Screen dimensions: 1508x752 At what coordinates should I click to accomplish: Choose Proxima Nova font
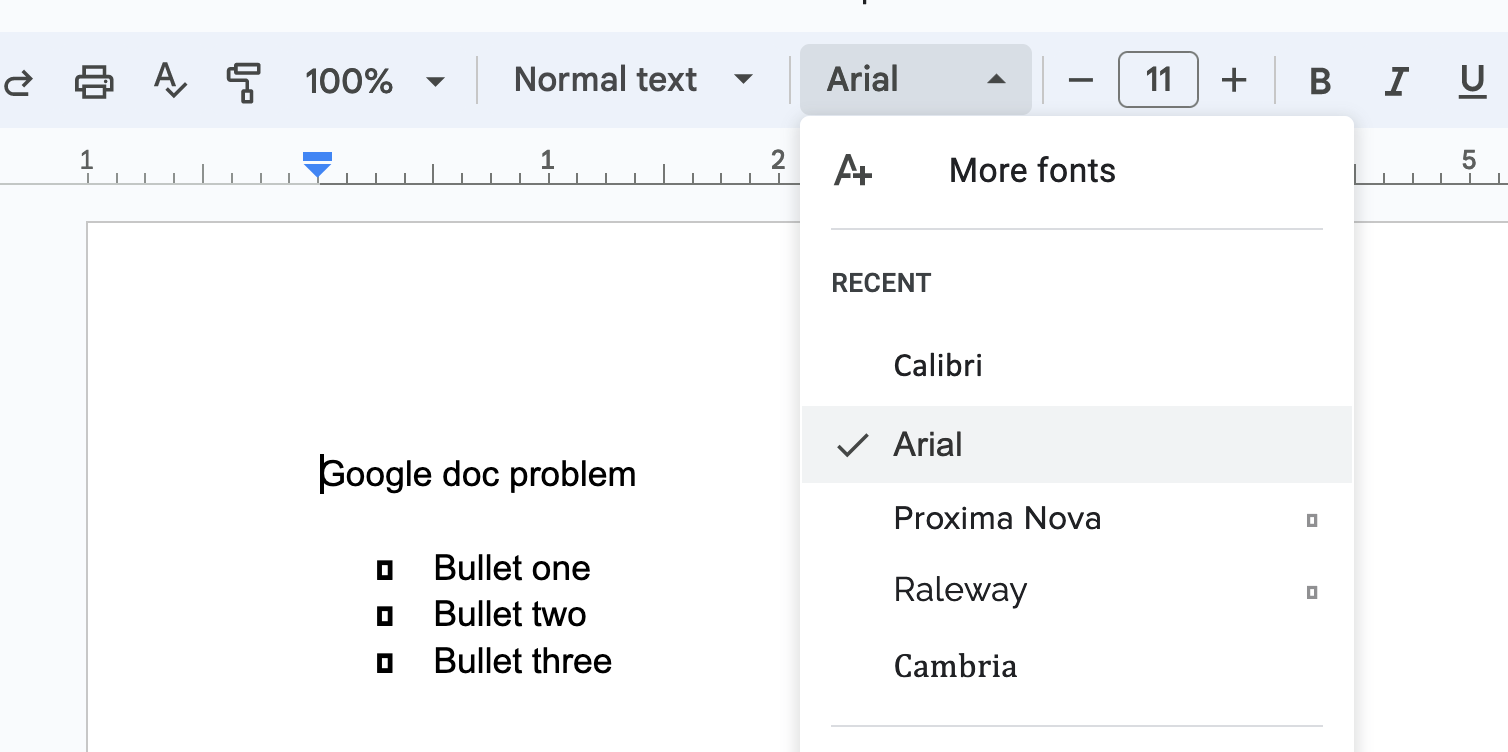997,518
